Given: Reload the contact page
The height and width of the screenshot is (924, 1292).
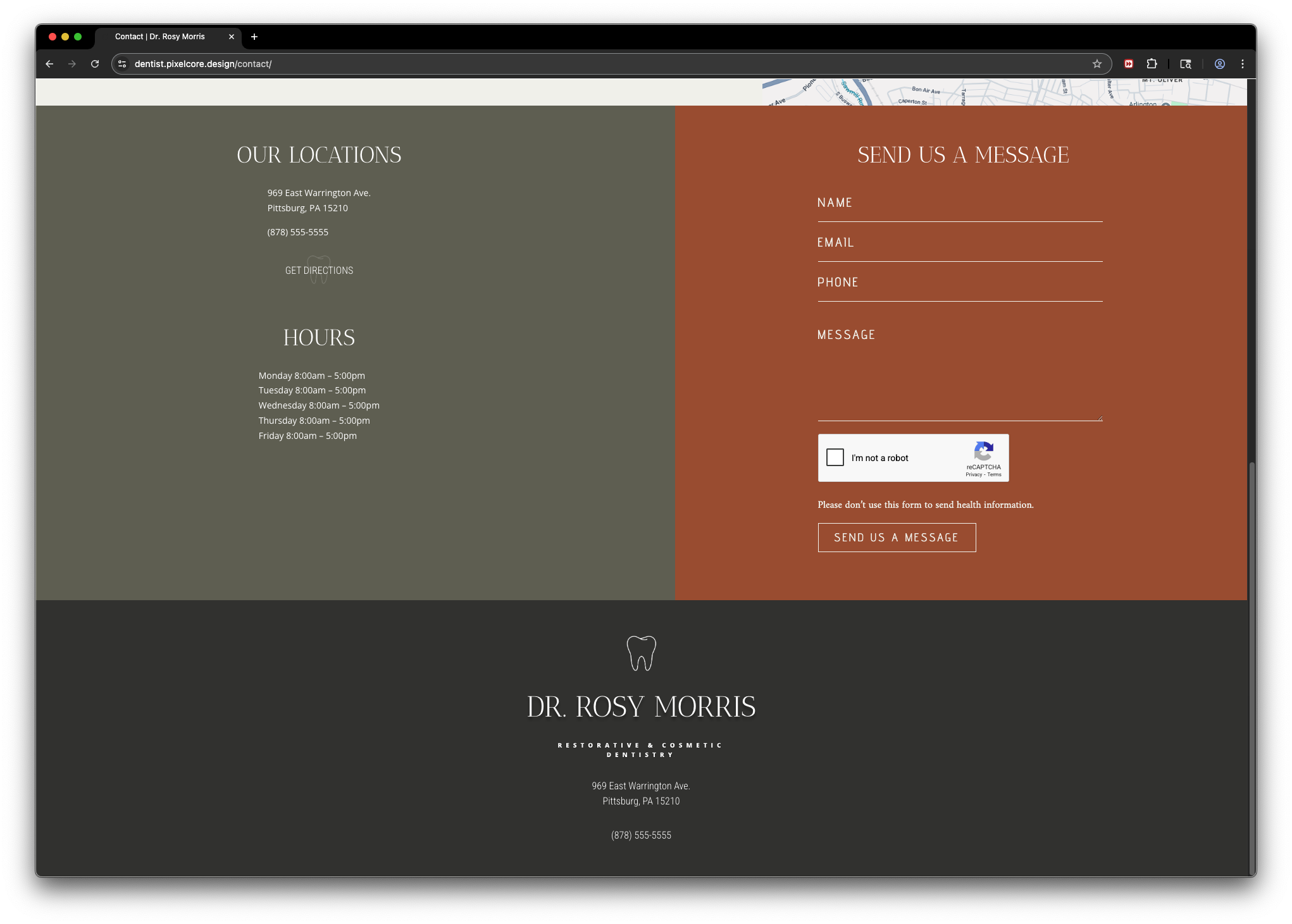Looking at the screenshot, I should [x=95, y=64].
